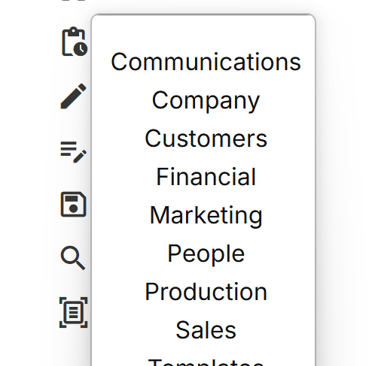Choose Communications from the category list
The width and height of the screenshot is (375, 366).
[x=206, y=62]
